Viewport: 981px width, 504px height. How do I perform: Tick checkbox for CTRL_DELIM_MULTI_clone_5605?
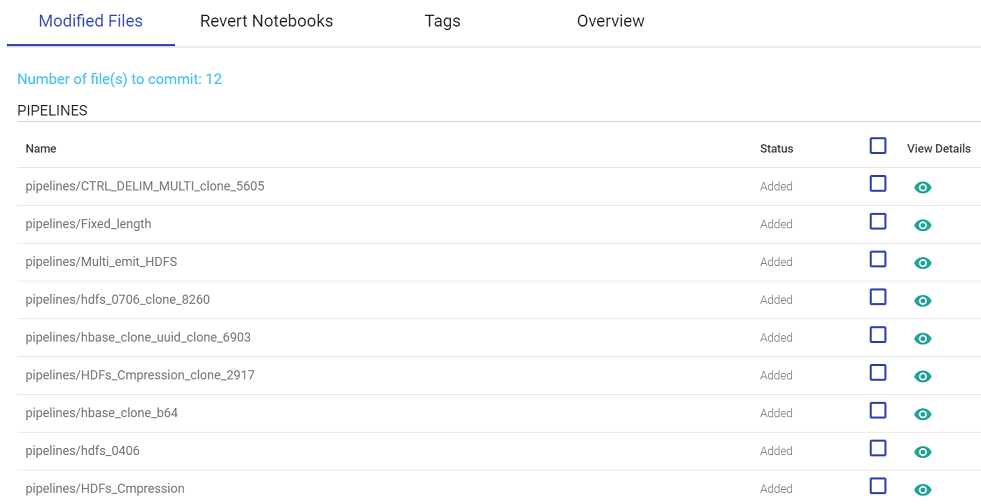(x=878, y=183)
